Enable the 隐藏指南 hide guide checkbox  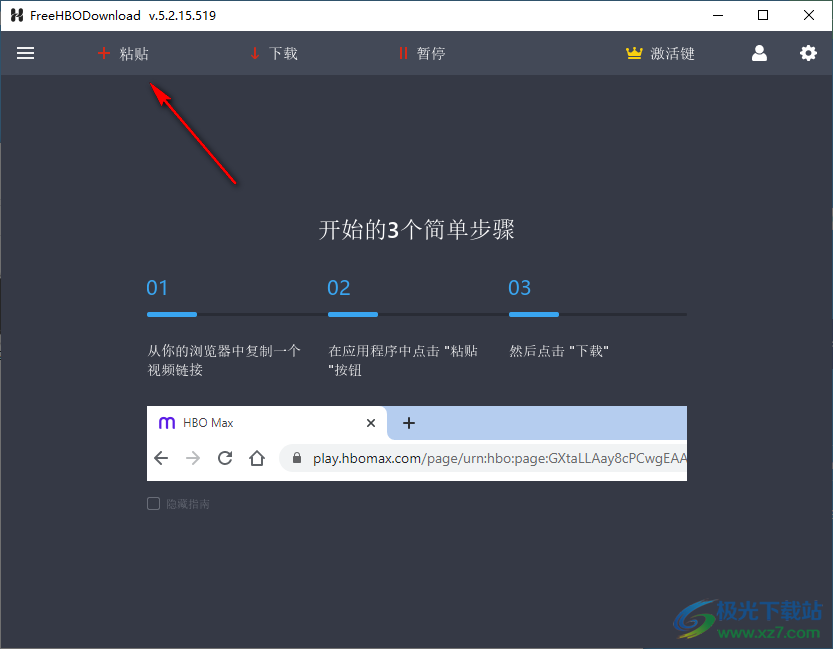pos(154,503)
